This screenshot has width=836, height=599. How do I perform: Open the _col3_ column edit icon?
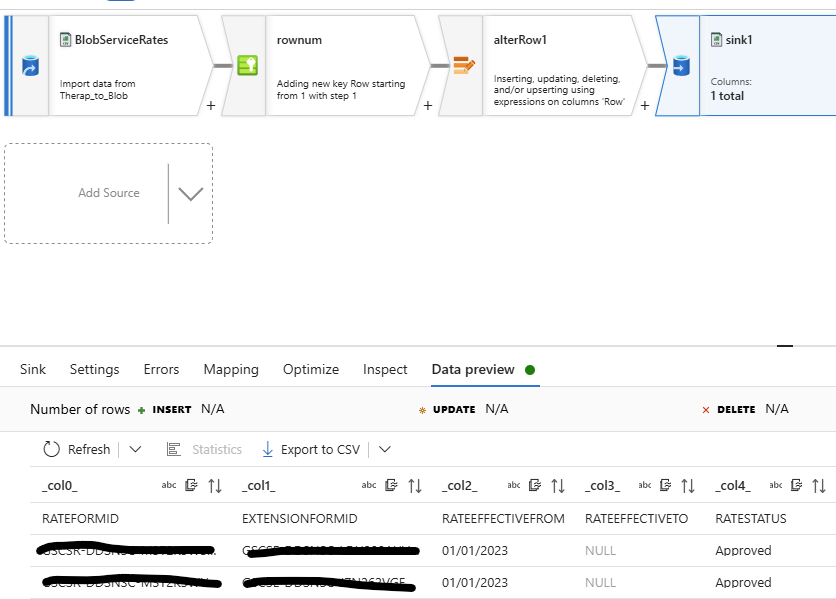point(665,485)
